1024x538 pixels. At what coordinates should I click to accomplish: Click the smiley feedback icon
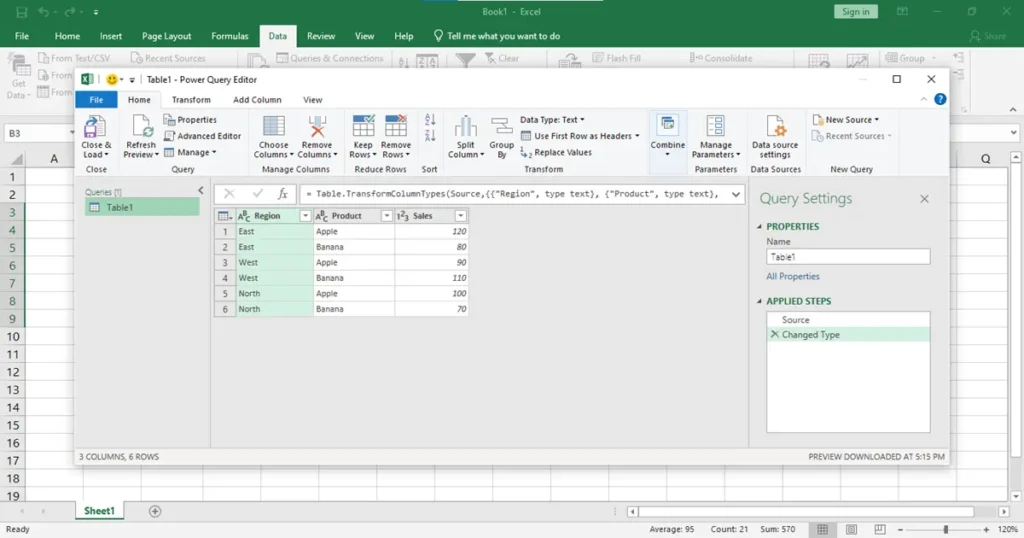click(x=112, y=80)
